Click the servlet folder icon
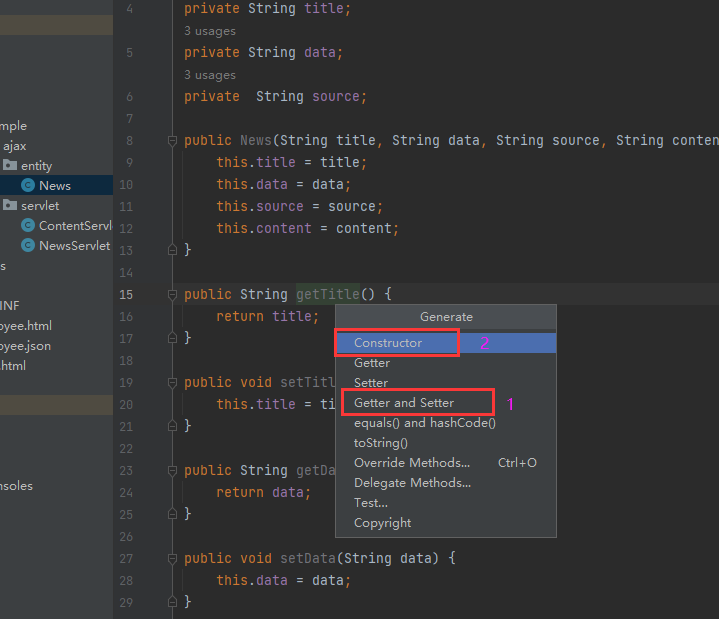Screen dimensions: 719x619 (11, 206)
